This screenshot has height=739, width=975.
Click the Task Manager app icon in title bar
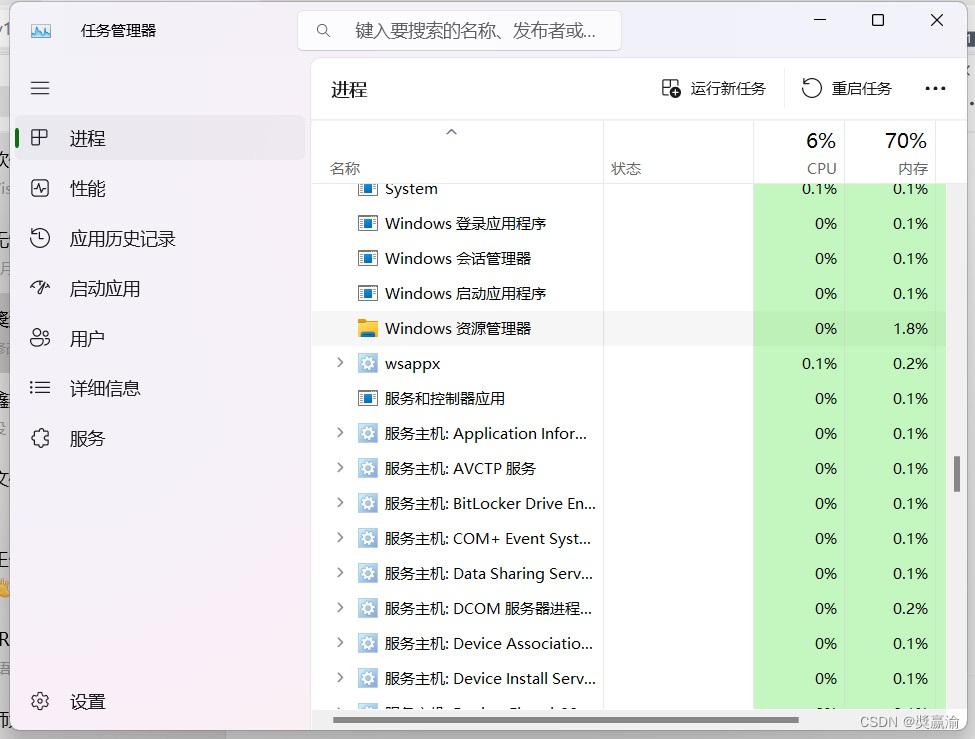coord(41,30)
